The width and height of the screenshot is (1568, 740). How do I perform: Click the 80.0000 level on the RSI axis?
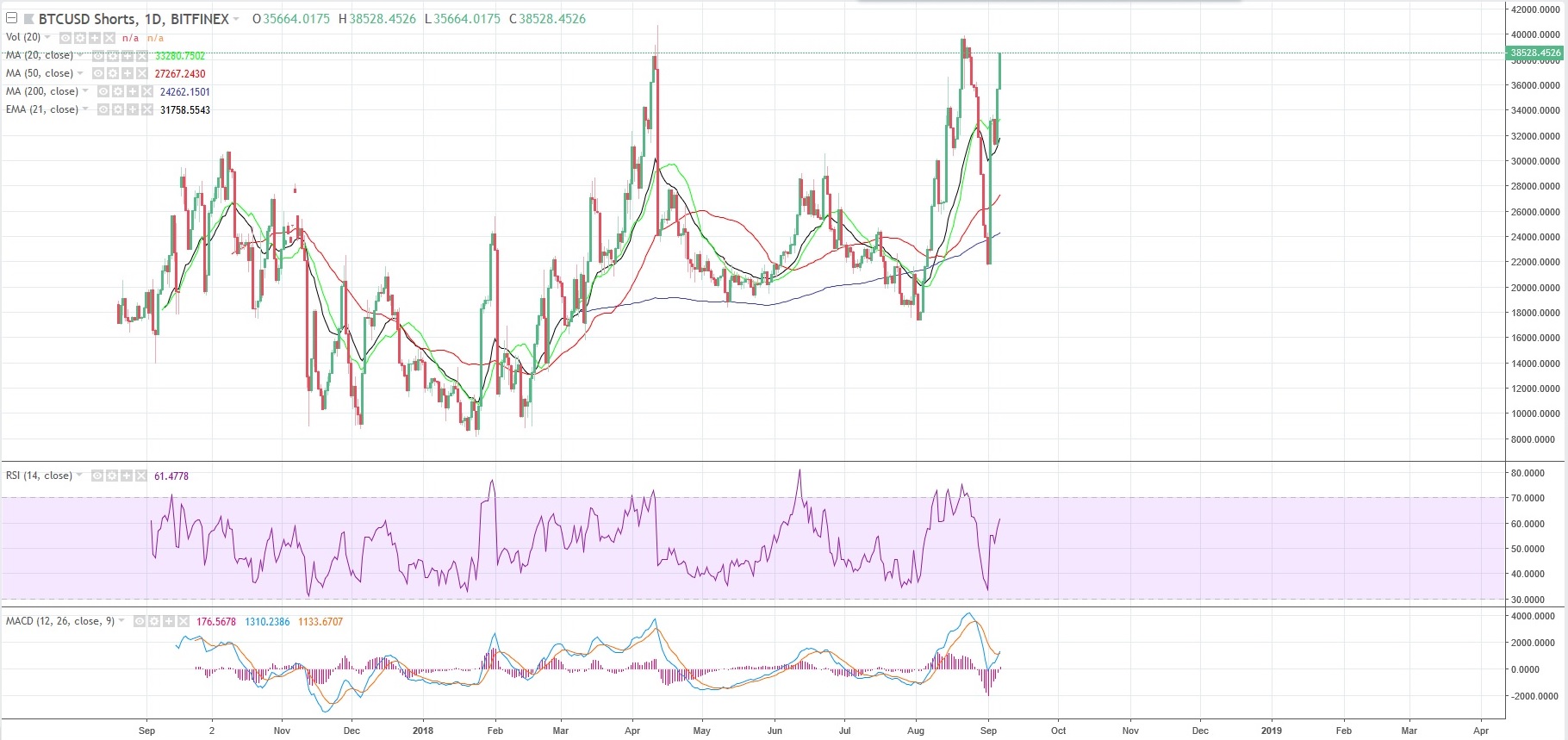pos(1528,473)
